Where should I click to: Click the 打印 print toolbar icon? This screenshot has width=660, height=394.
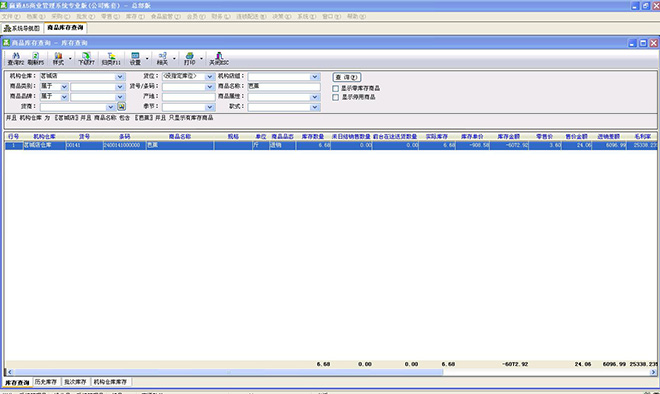coord(189,59)
